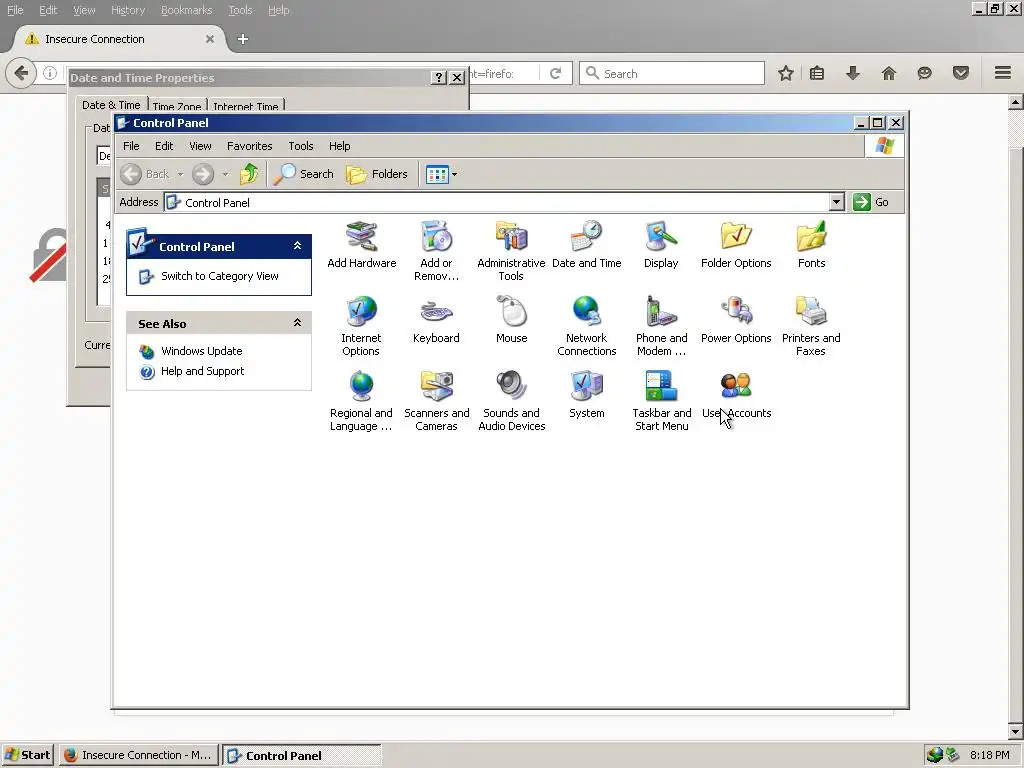
Task: Go to Firefox Home icon
Action: pyautogui.click(x=889, y=73)
